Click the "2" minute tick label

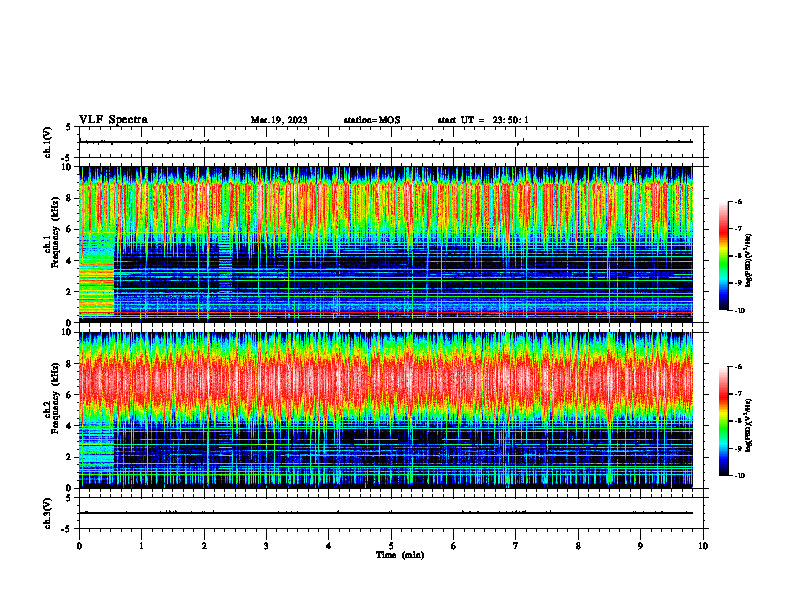pos(204,546)
